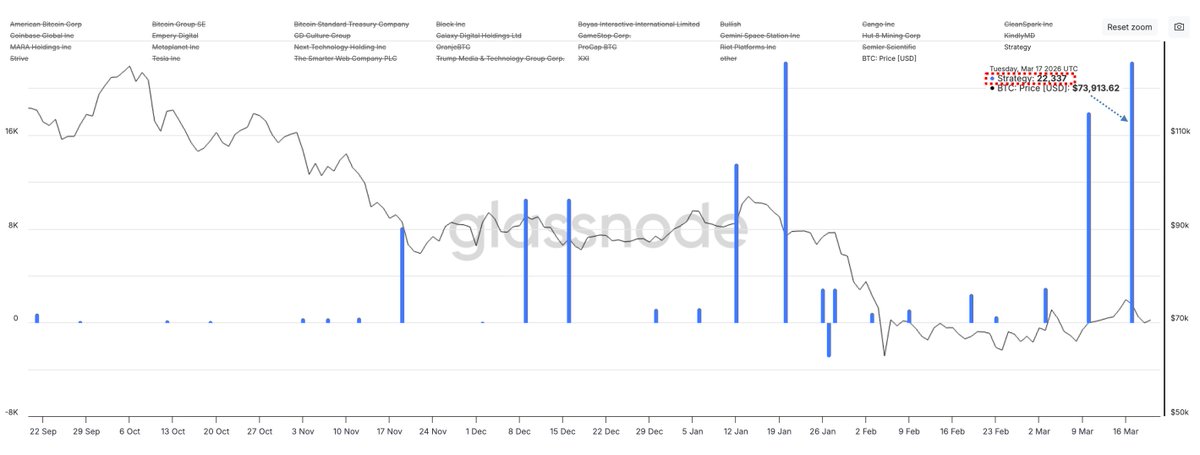Toggle Bitcoin Group SE legend entry
This screenshot has width=1200, height=455.
tap(181, 23)
